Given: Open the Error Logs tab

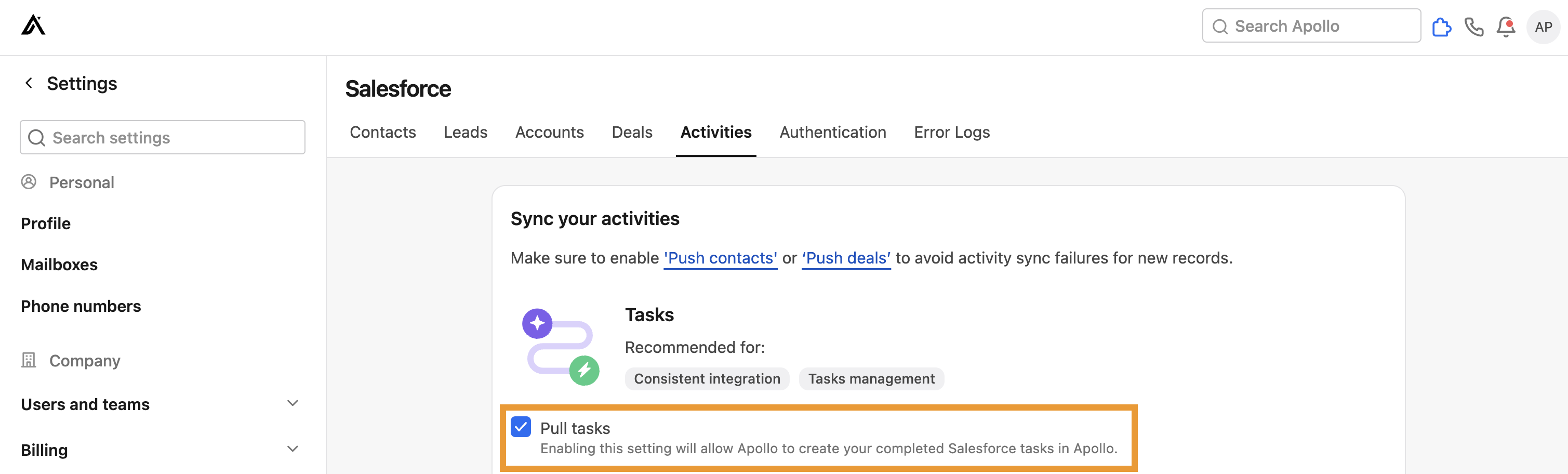Looking at the screenshot, I should click(x=952, y=132).
